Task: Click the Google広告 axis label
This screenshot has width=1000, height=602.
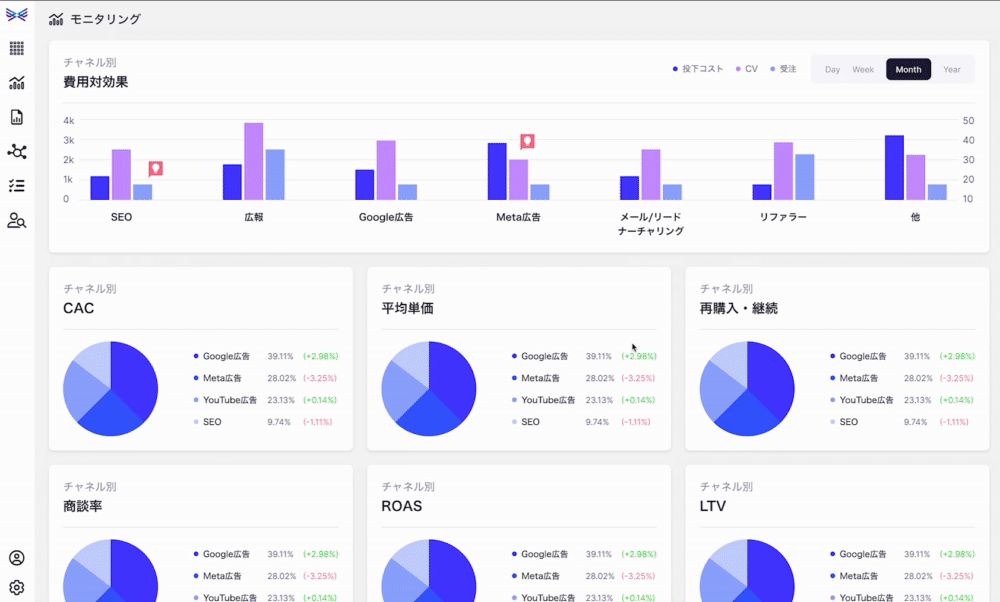Action: (x=386, y=217)
